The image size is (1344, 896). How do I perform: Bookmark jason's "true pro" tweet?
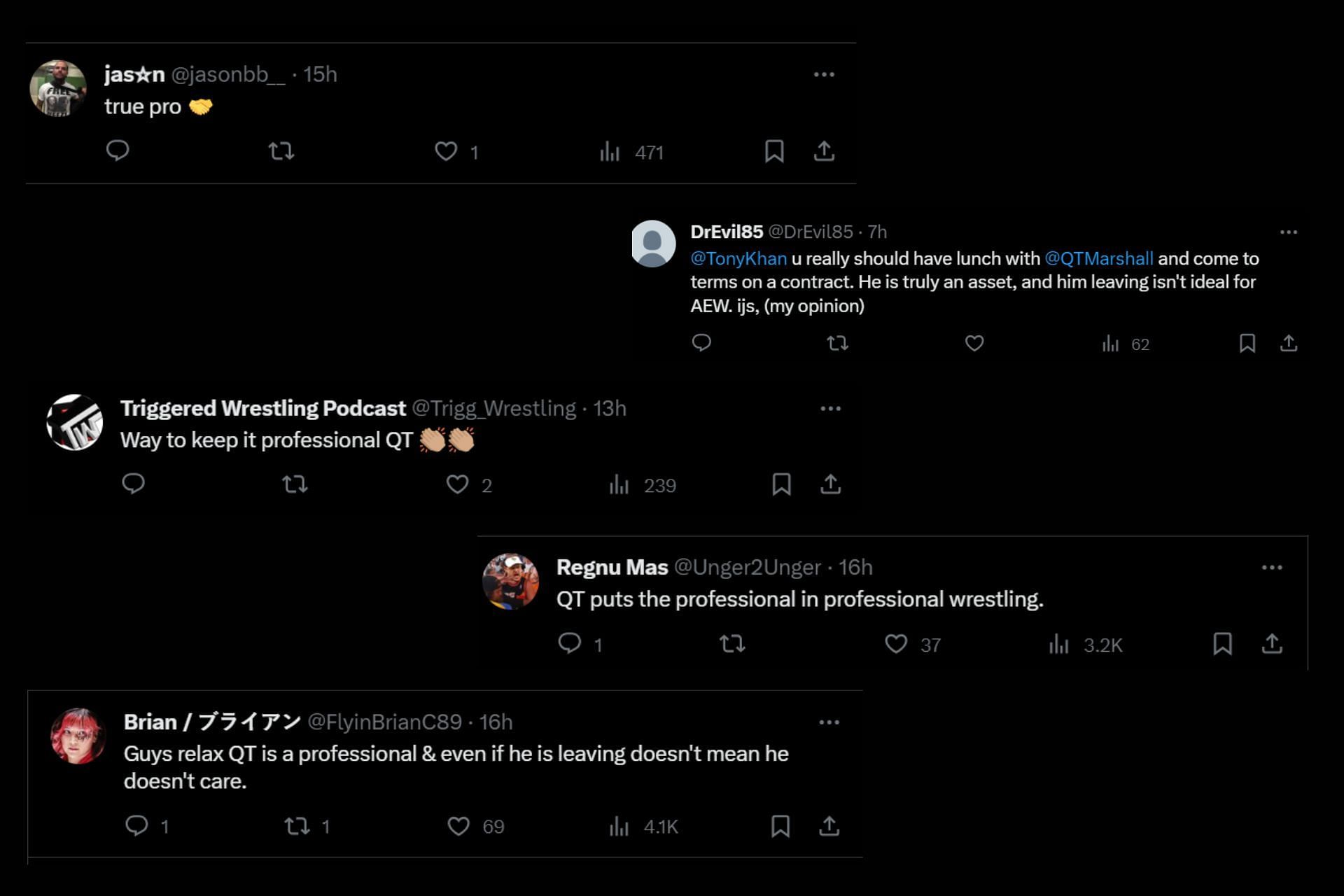click(773, 151)
